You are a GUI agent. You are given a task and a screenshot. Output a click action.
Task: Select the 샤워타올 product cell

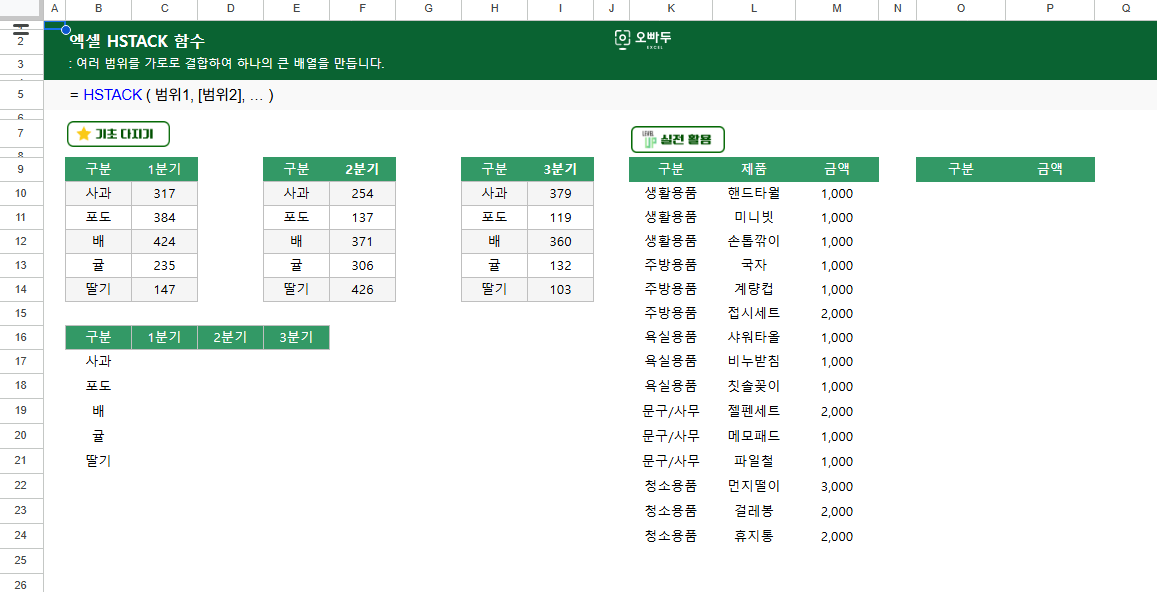[753, 337]
